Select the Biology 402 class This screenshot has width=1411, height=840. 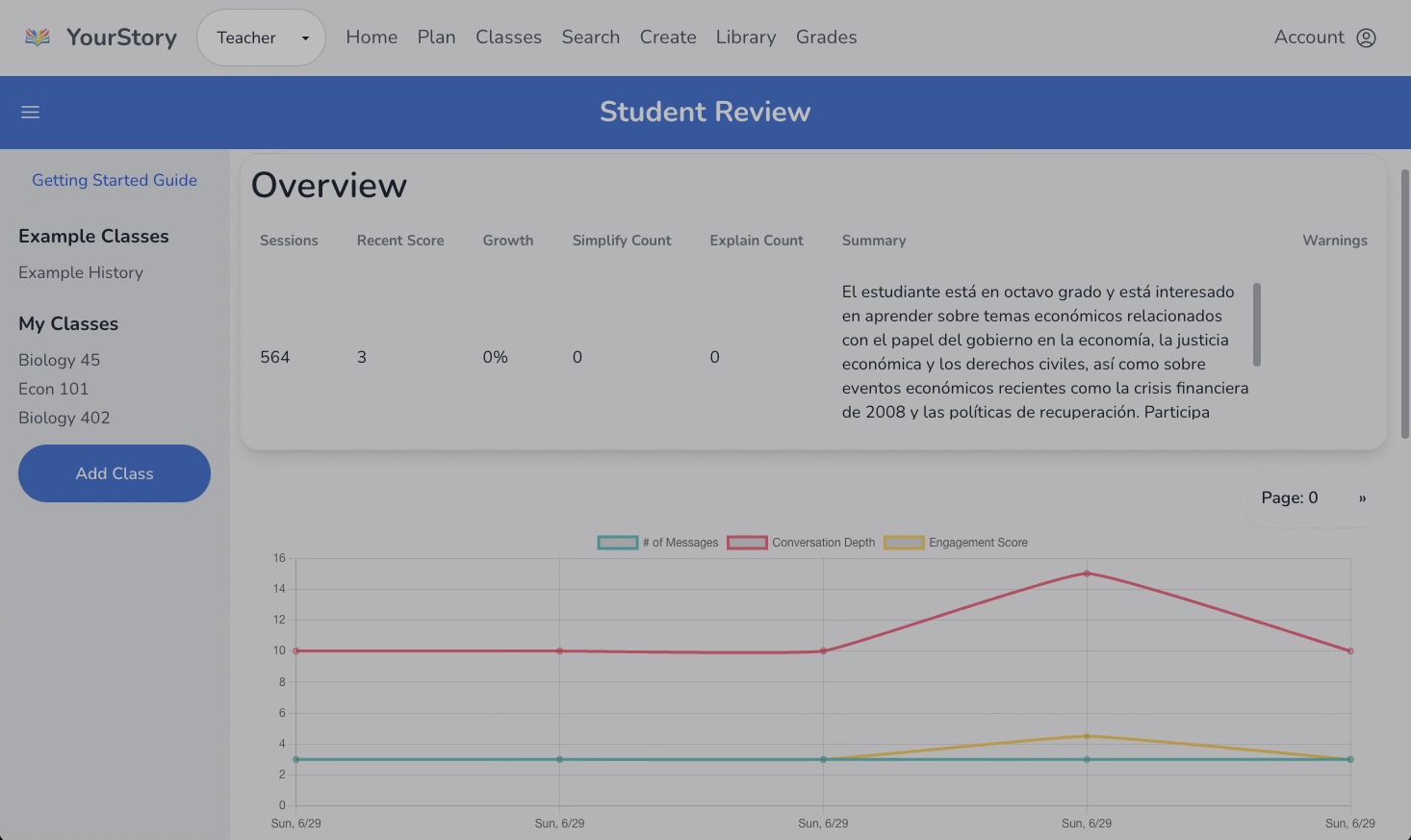pyautogui.click(x=64, y=418)
